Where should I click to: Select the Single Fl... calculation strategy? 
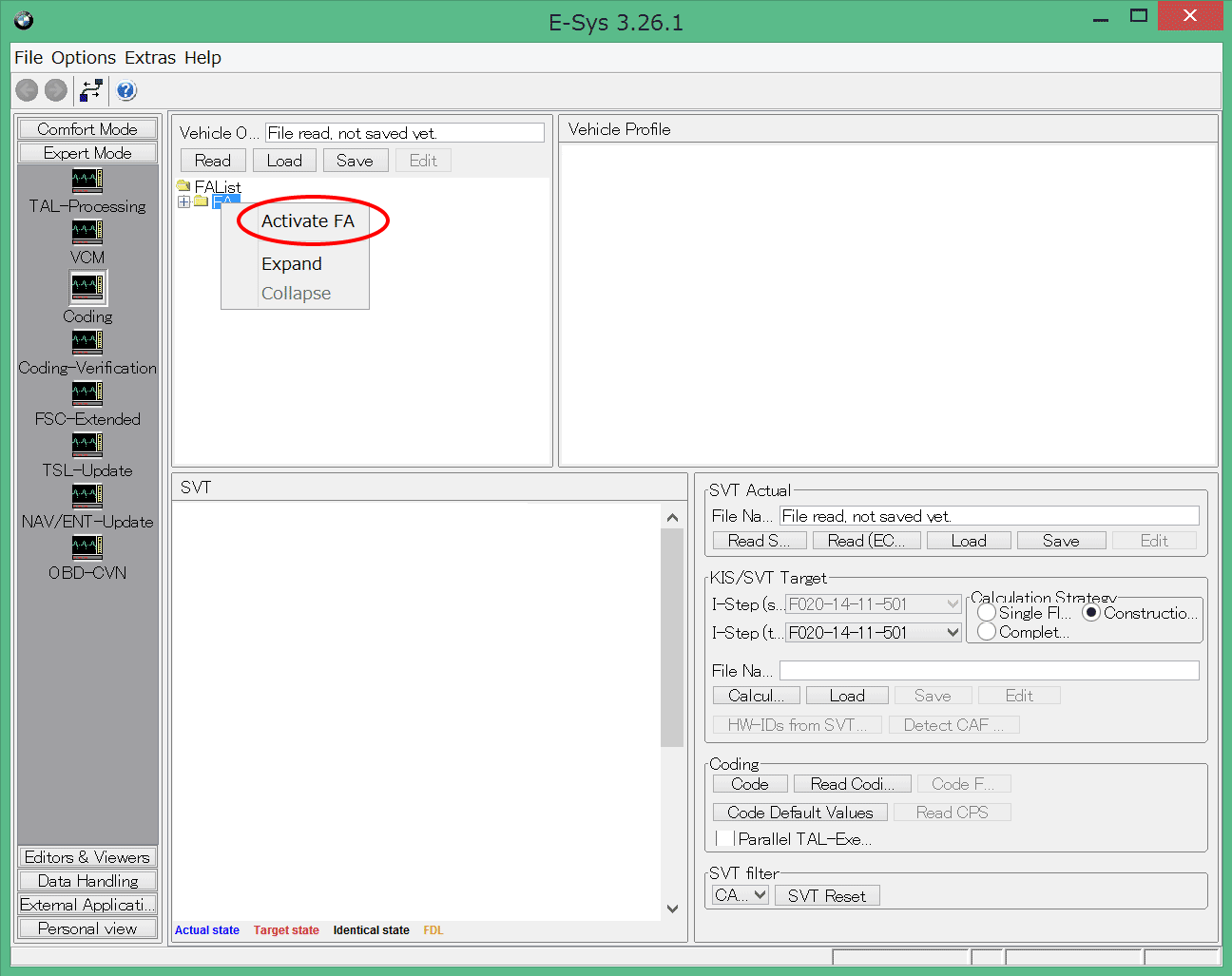tap(987, 613)
